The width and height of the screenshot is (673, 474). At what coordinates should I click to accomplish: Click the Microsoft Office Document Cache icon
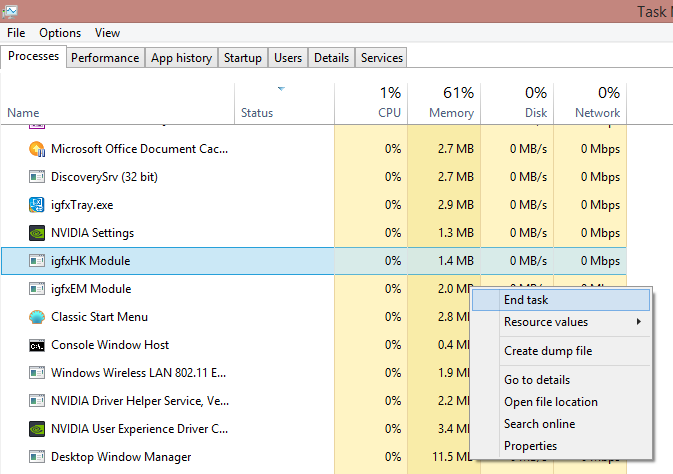point(37,149)
